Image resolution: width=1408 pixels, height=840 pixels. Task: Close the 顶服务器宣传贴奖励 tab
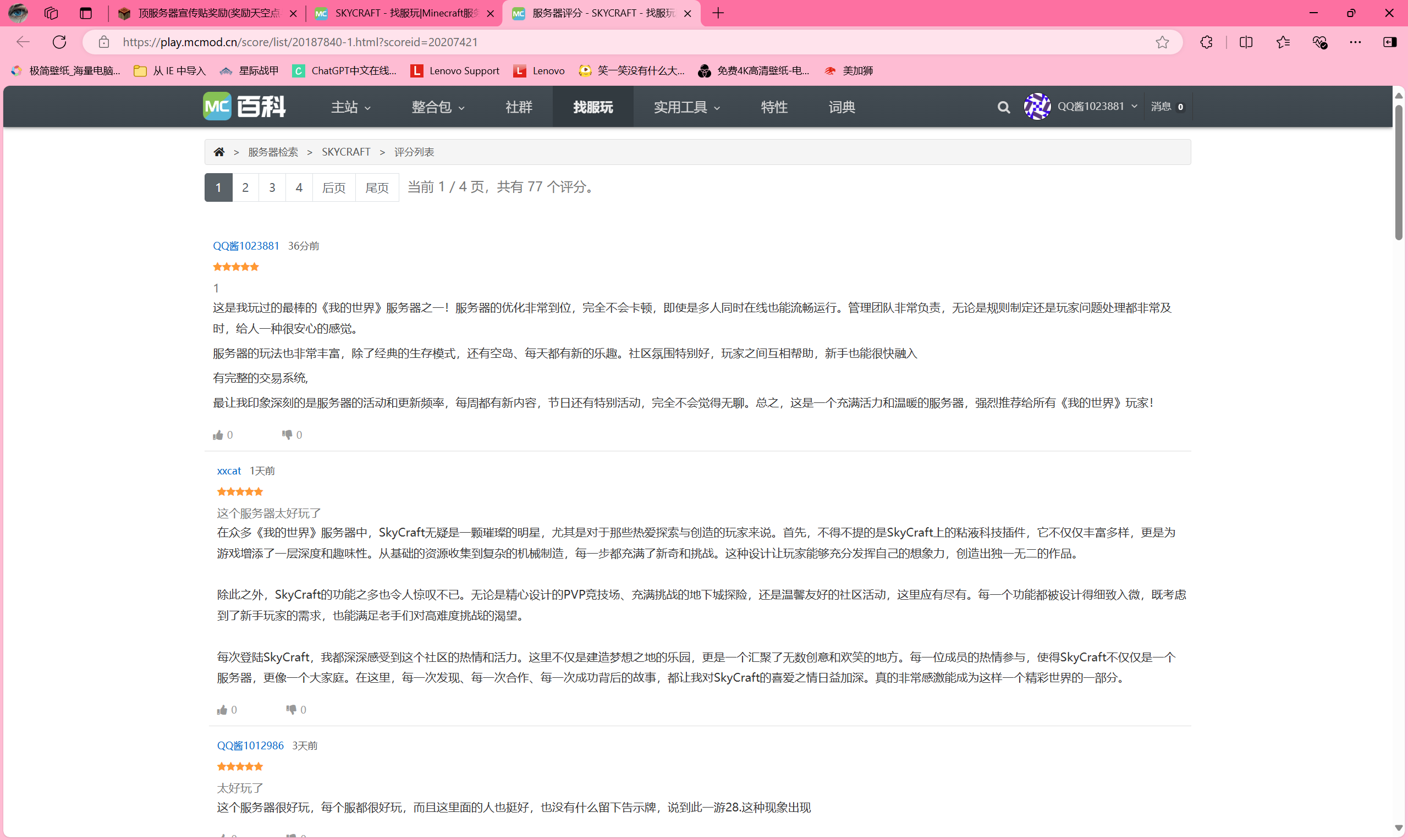[x=293, y=14]
